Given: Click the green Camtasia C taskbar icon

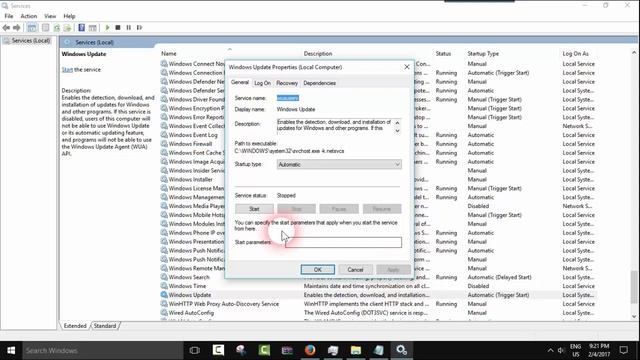Looking at the screenshot, I should coord(264,350).
